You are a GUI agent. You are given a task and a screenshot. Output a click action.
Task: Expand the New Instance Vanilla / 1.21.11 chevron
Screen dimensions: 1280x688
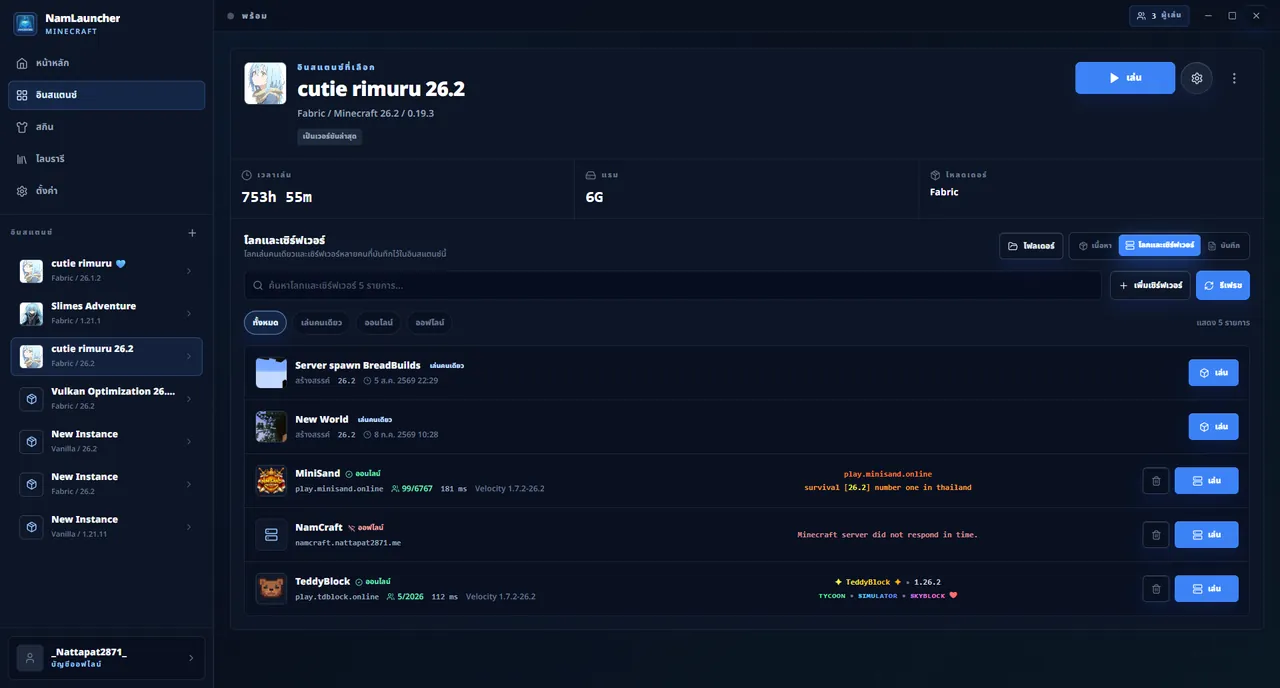[x=189, y=527]
